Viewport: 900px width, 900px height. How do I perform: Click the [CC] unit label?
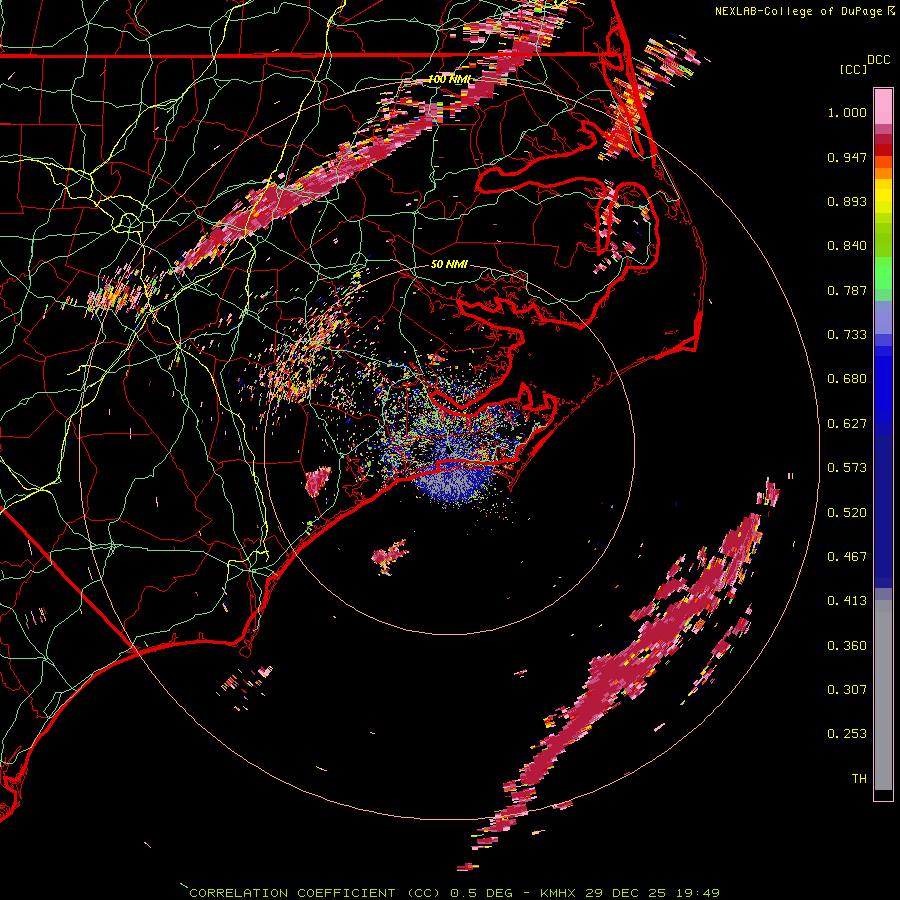coord(854,69)
